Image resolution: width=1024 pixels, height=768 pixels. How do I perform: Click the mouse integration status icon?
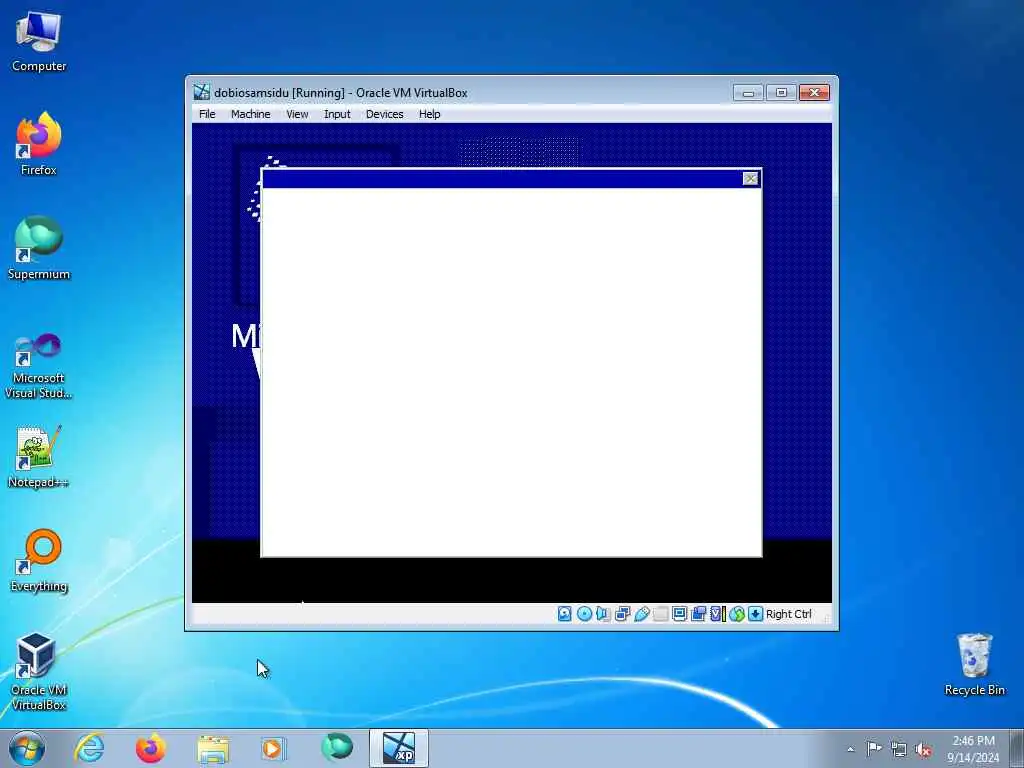[737, 614]
